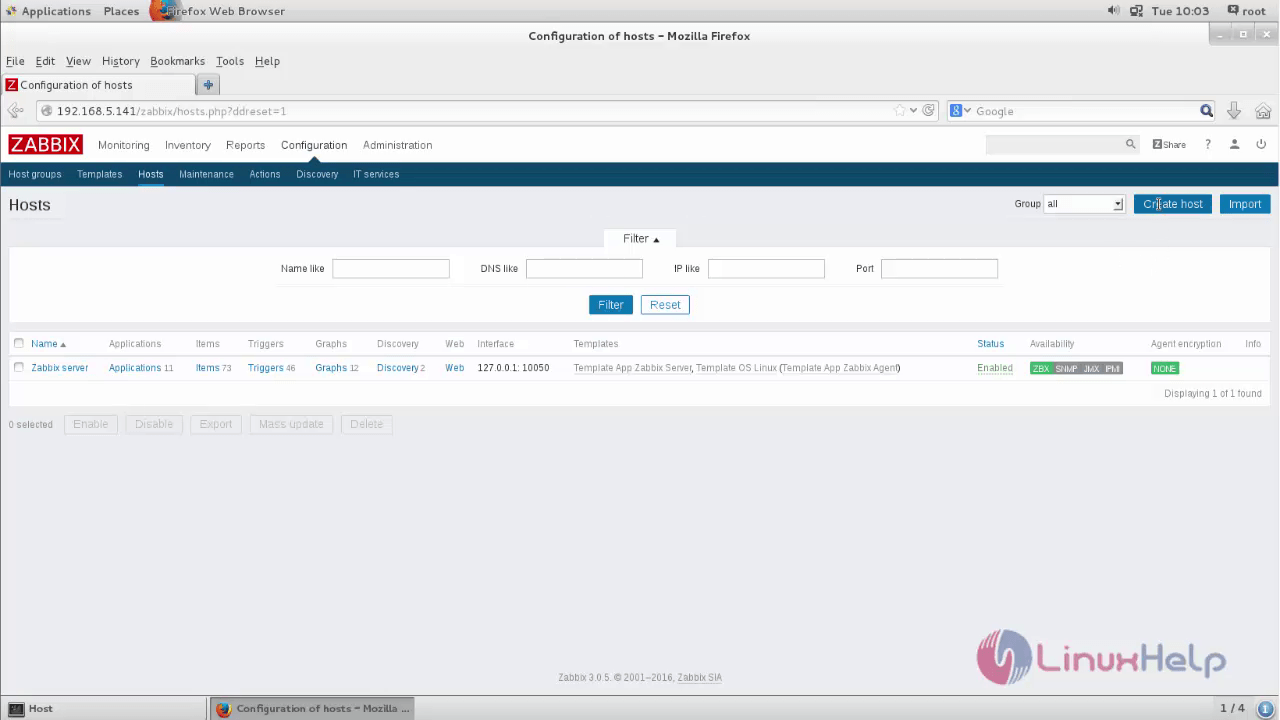This screenshot has width=1280, height=720.
Task: Click the bookmark star in URL bar
Action: point(900,111)
